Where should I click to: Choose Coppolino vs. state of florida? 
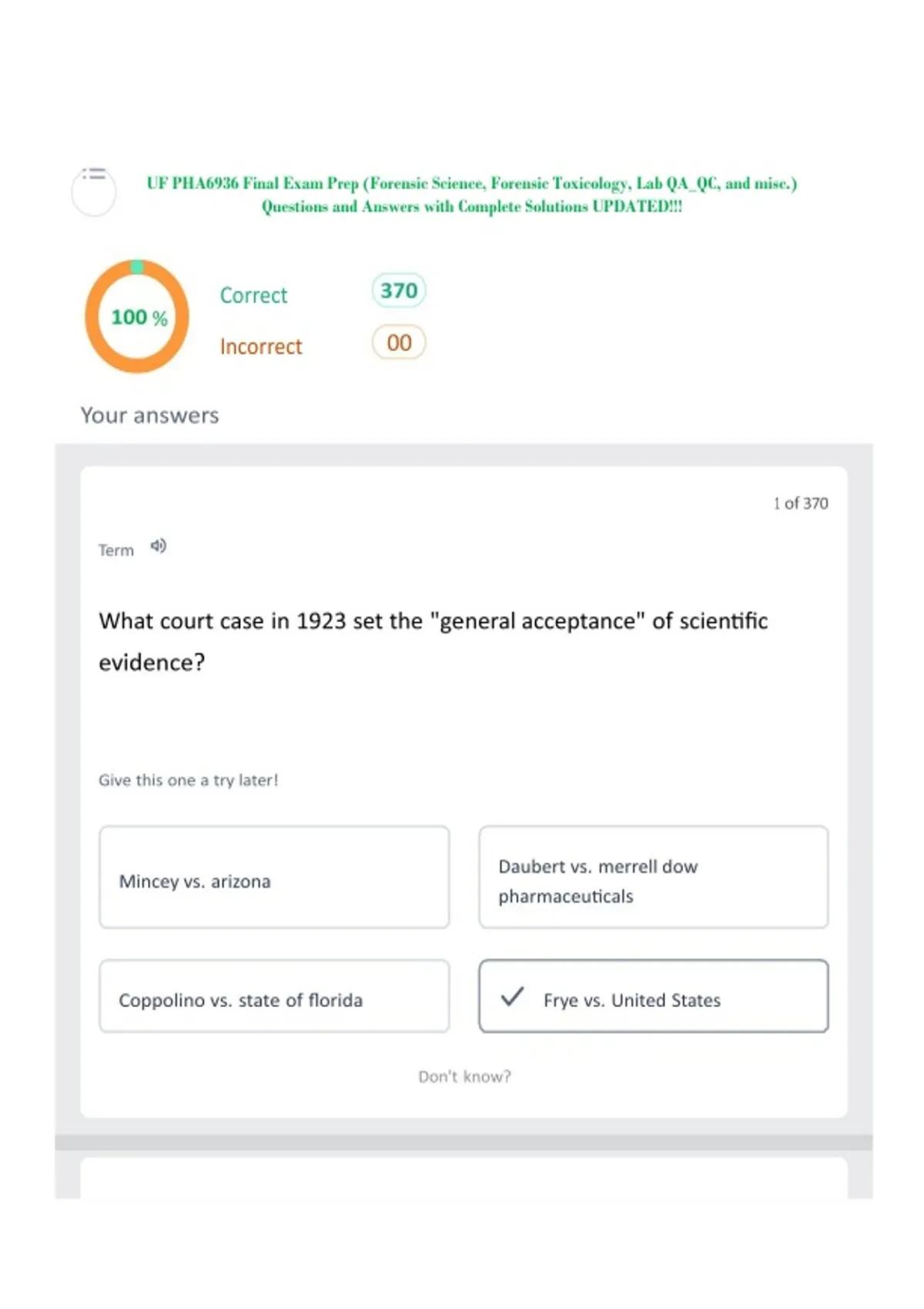274,996
